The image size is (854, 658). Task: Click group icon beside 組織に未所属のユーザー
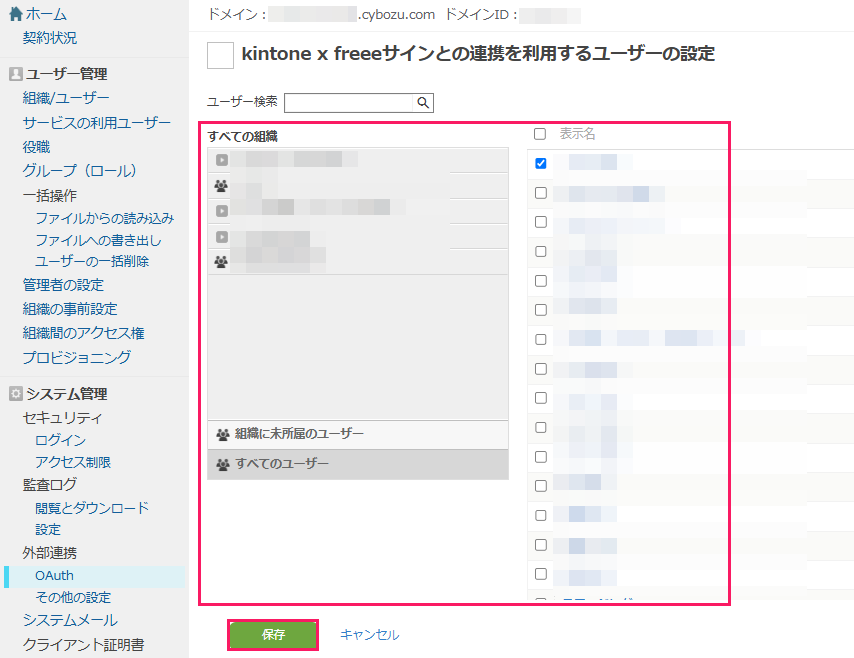(222, 434)
